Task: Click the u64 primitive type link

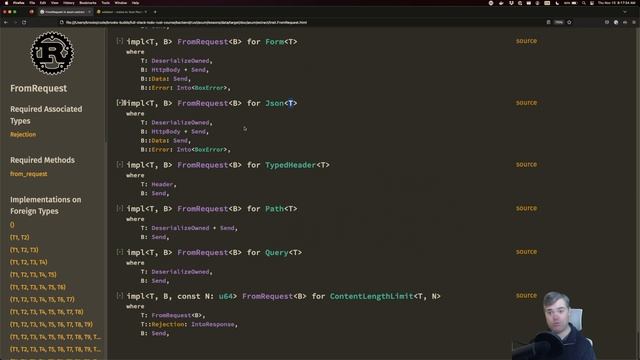Action: point(225,296)
